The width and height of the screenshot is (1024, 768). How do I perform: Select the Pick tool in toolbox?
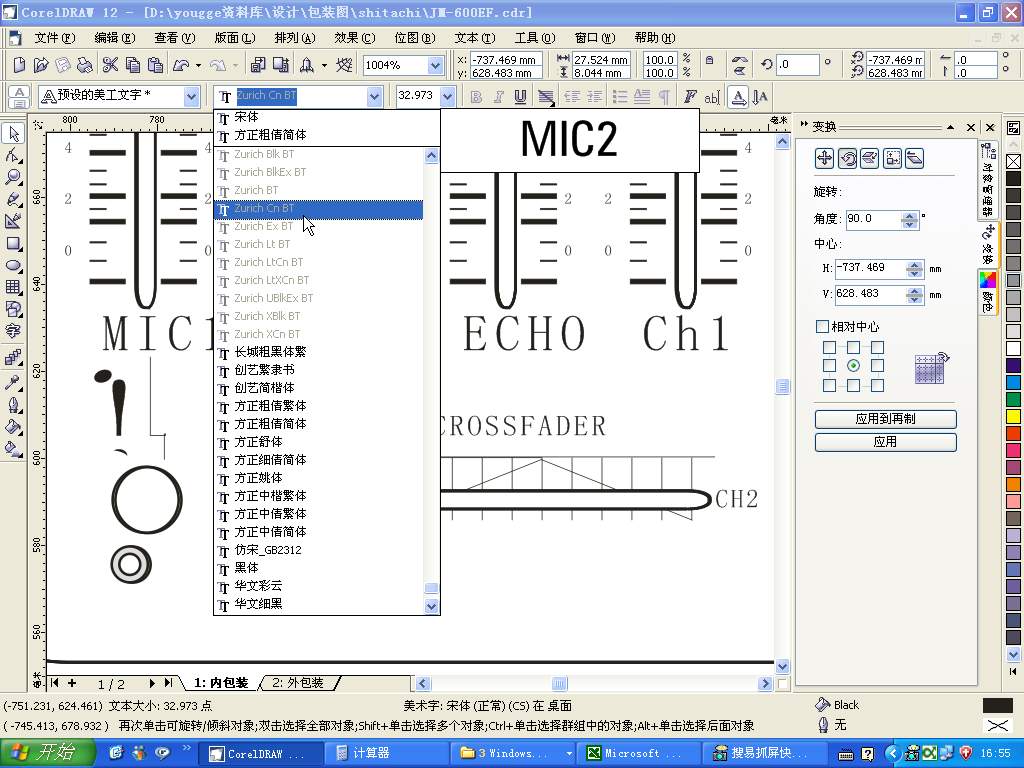(x=13, y=134)
